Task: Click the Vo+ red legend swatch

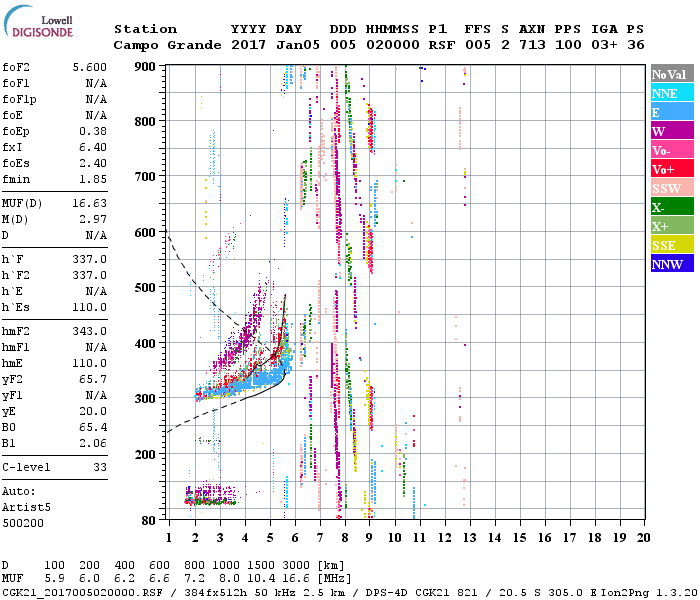Action: (x=671, y=169)
